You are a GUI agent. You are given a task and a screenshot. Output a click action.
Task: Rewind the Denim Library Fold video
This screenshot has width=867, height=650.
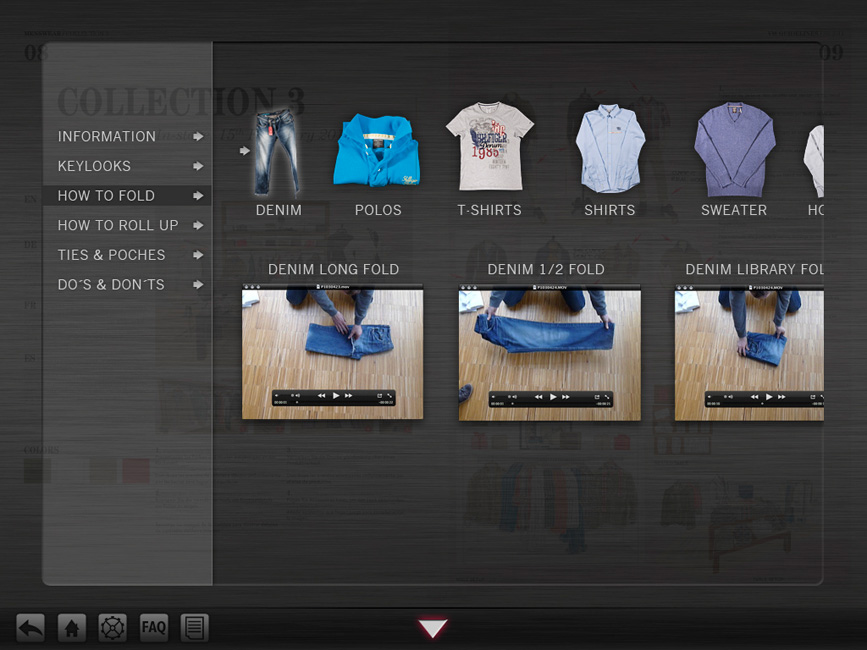tap(754, 397)
